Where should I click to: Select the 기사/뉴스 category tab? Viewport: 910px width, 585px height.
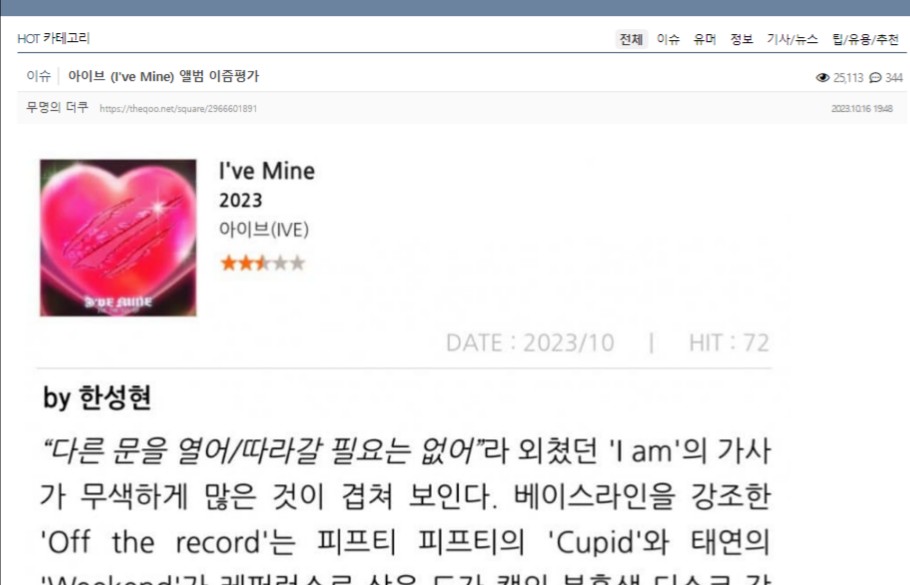tap(792, 39)
